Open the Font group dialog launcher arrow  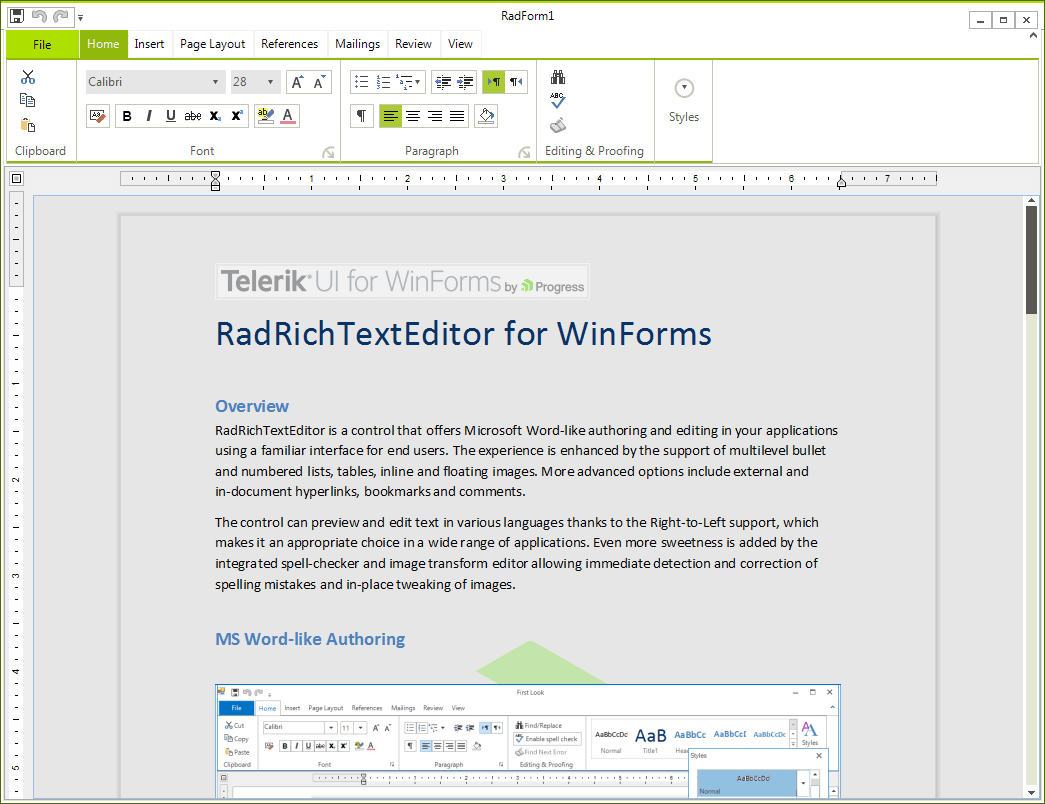point(328,152)
